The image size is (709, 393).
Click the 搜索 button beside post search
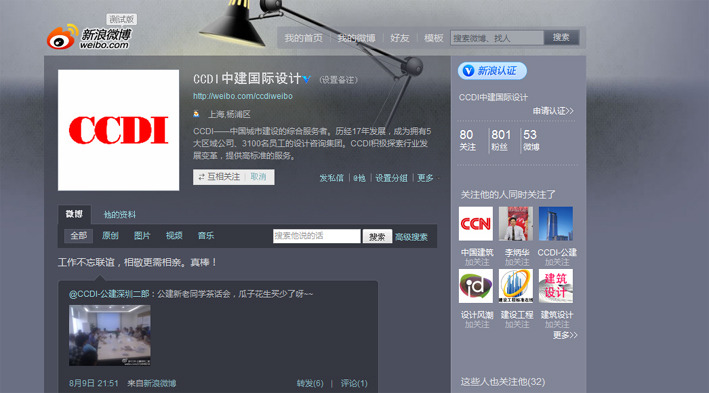(377, 237)
